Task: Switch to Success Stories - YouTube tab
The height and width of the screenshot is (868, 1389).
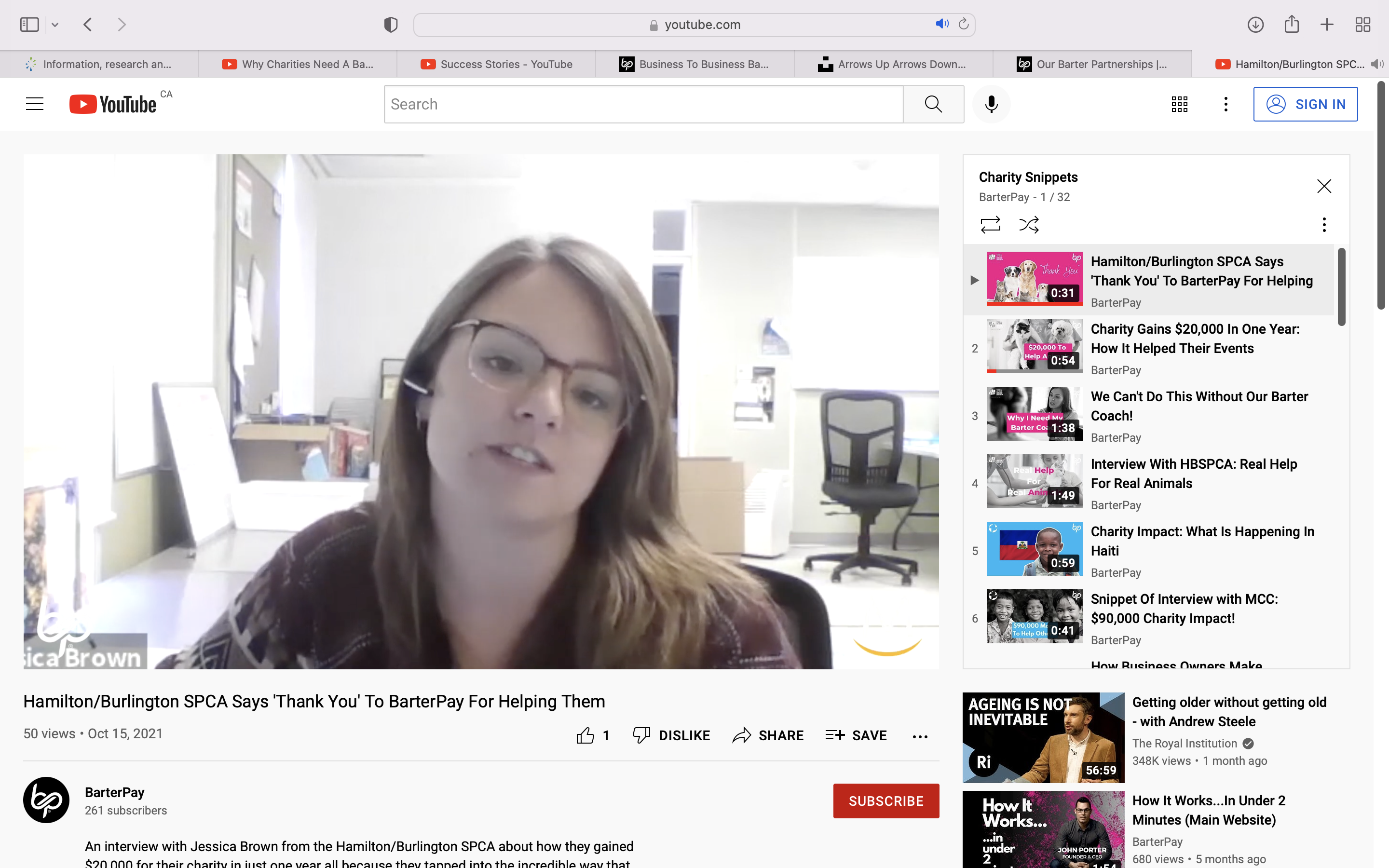Action: [x=496, y=64]
